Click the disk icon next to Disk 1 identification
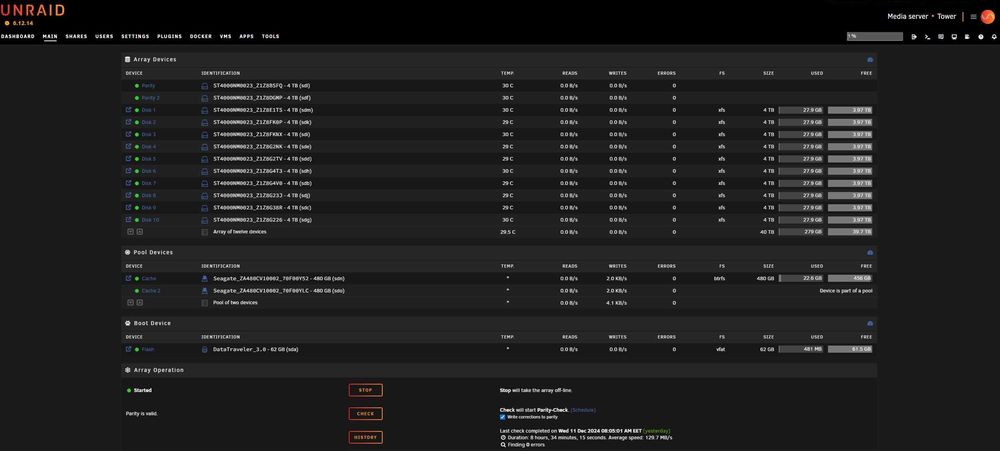 pyautogui.click(x=205, y=110)
